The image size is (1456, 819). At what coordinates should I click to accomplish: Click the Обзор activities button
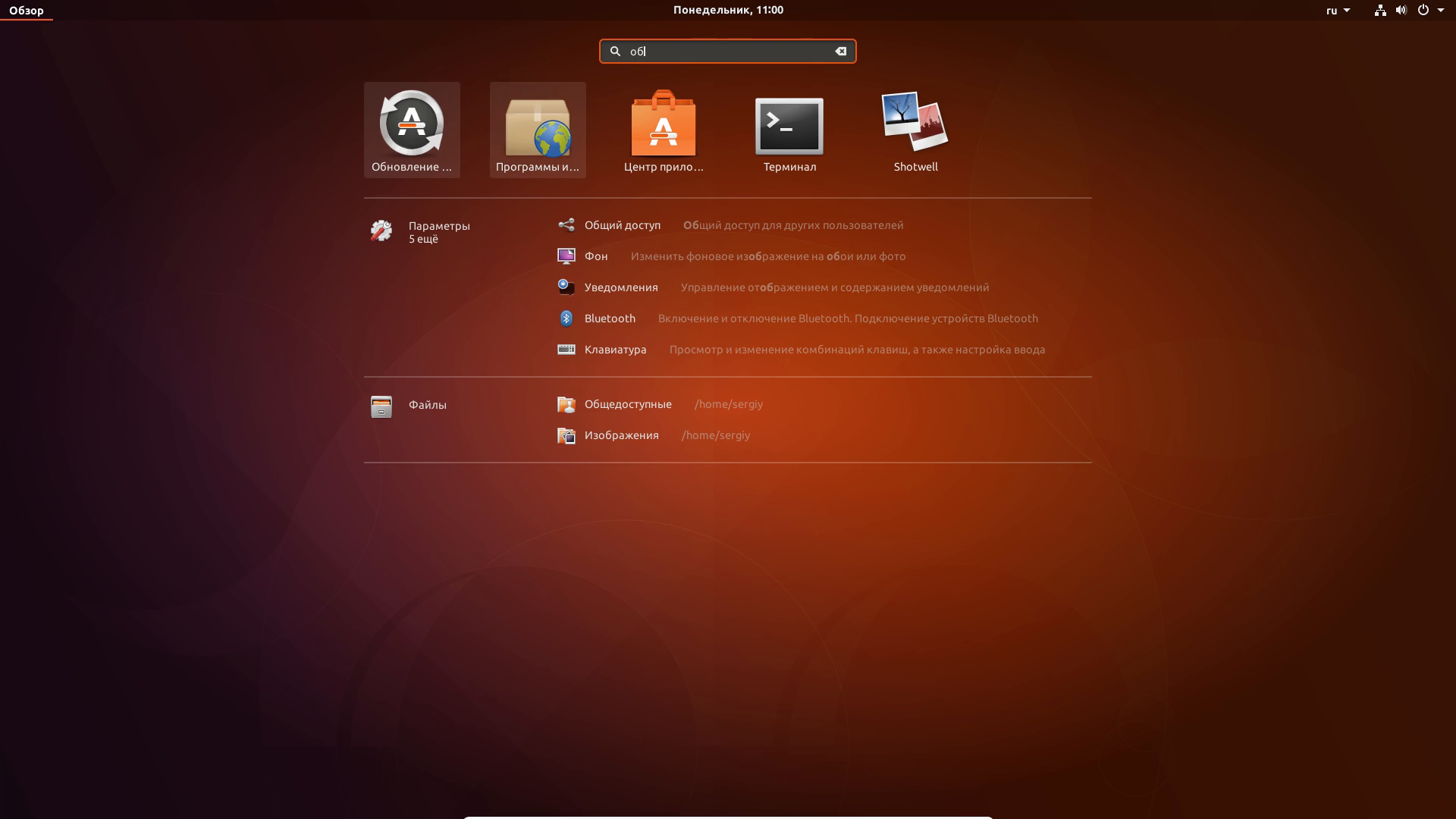pyautogui.click(x=27, y=11)
